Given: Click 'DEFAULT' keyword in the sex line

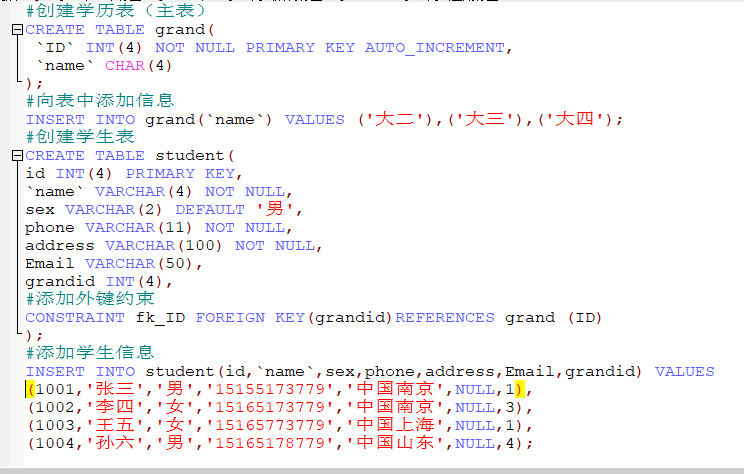Looking at the screenshot, I should point(210,210).
